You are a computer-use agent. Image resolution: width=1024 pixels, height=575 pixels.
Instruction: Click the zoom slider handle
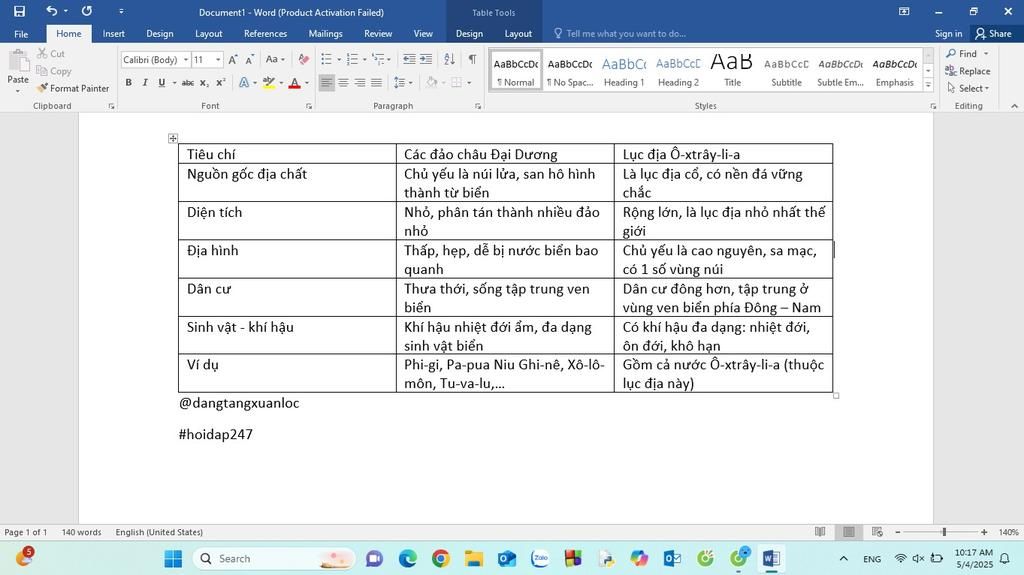coord(943,532)
